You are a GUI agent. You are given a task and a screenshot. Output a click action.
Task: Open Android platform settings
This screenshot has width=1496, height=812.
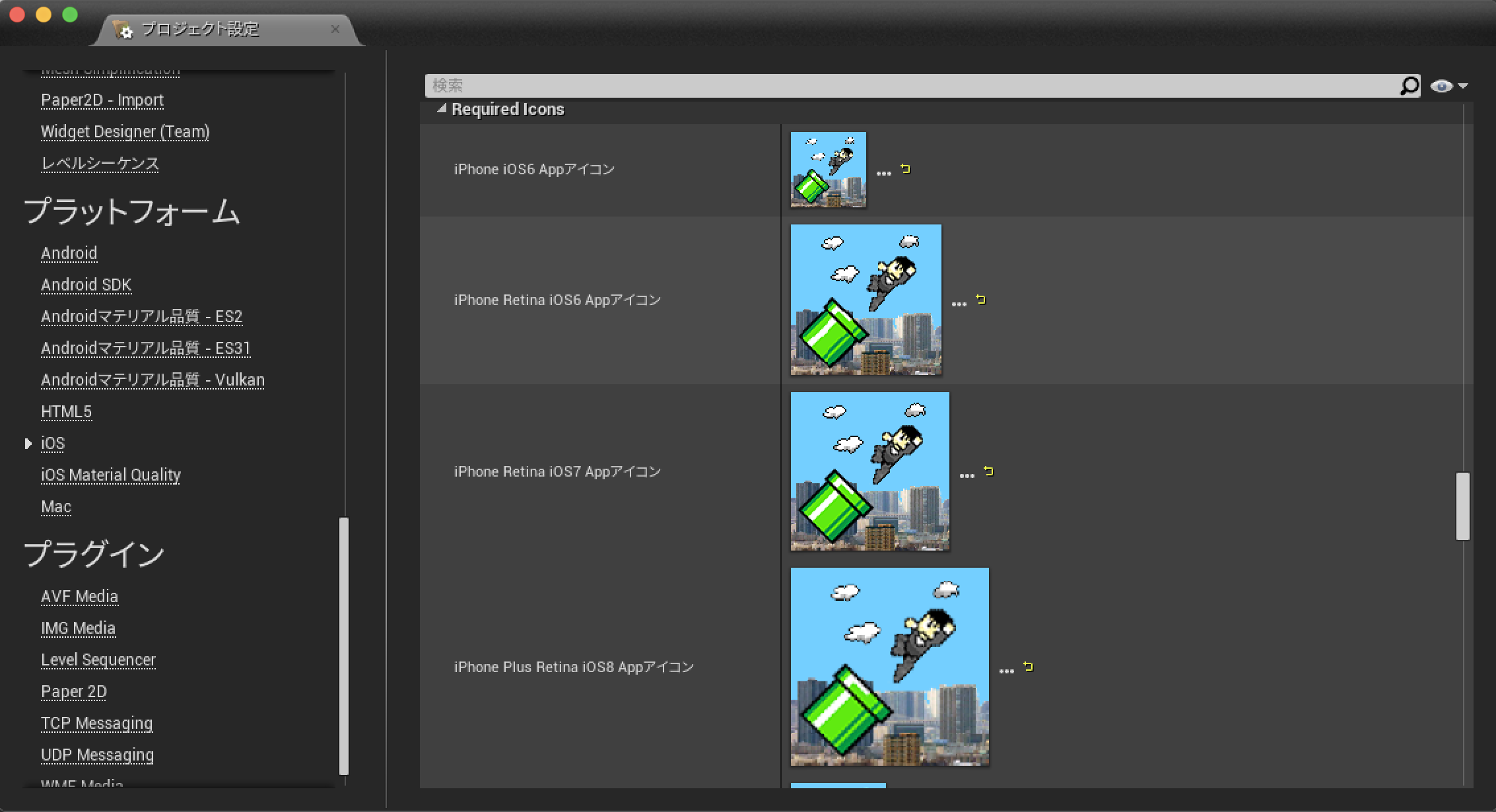pos(69,254)
